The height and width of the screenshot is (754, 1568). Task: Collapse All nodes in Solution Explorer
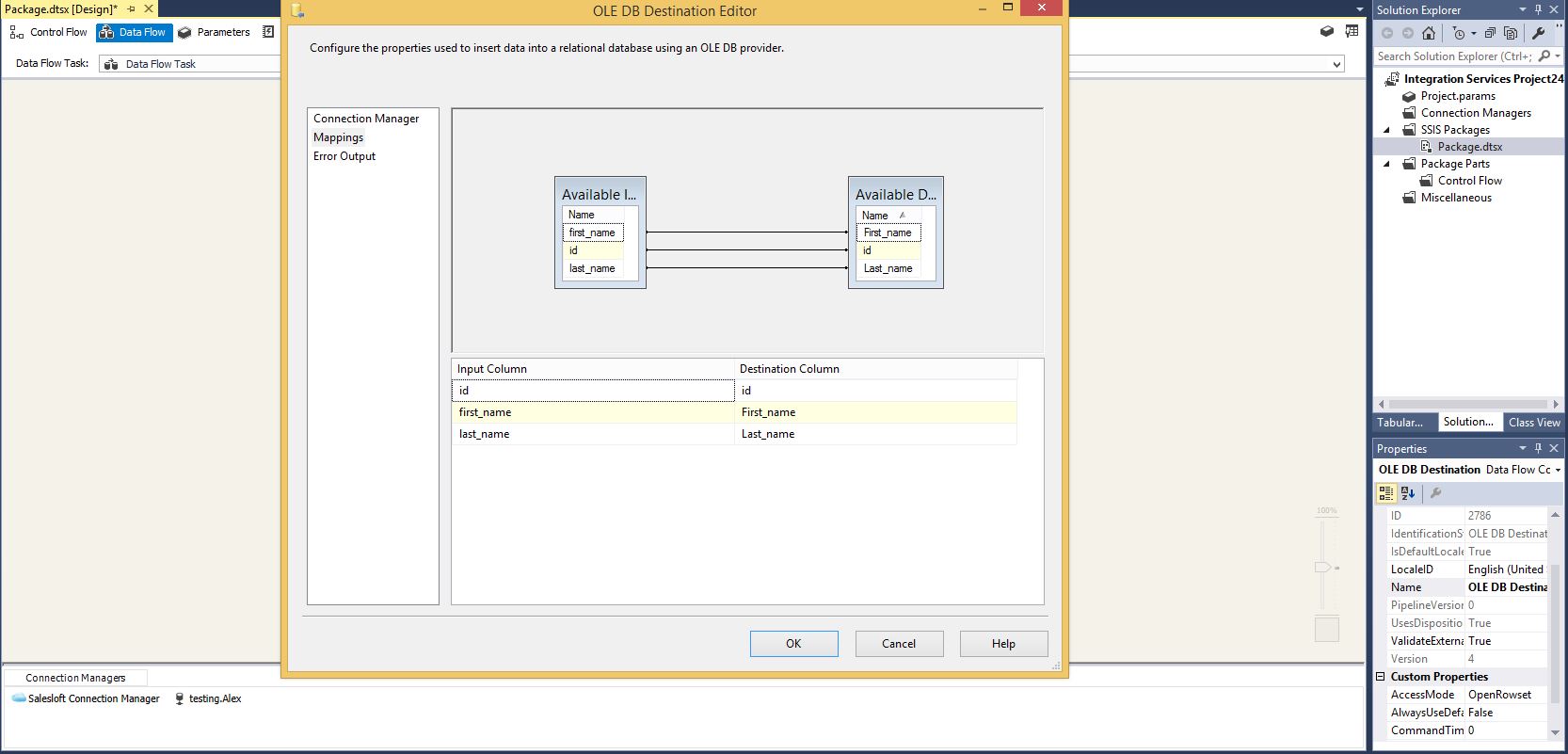[1490, 33]
